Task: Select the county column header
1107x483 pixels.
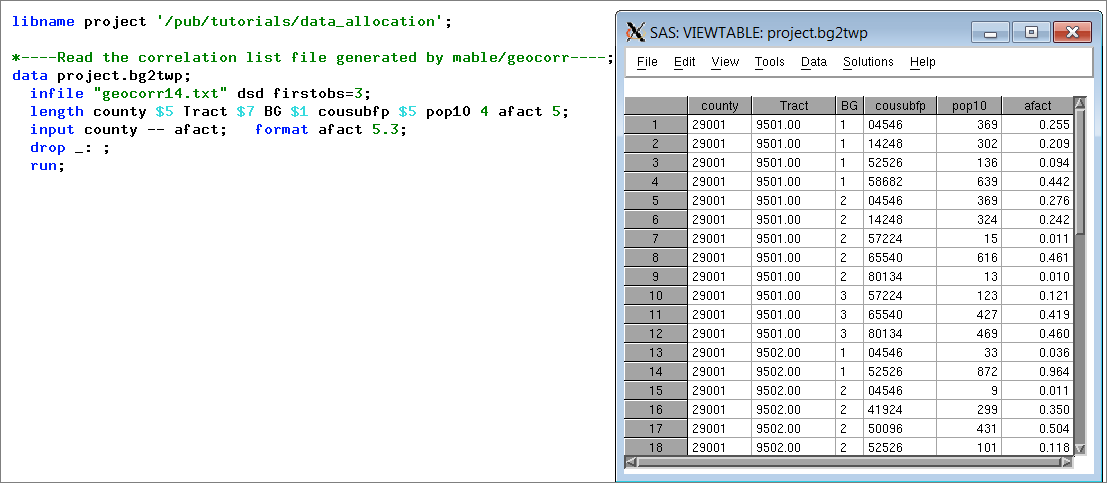Action: 719,106
